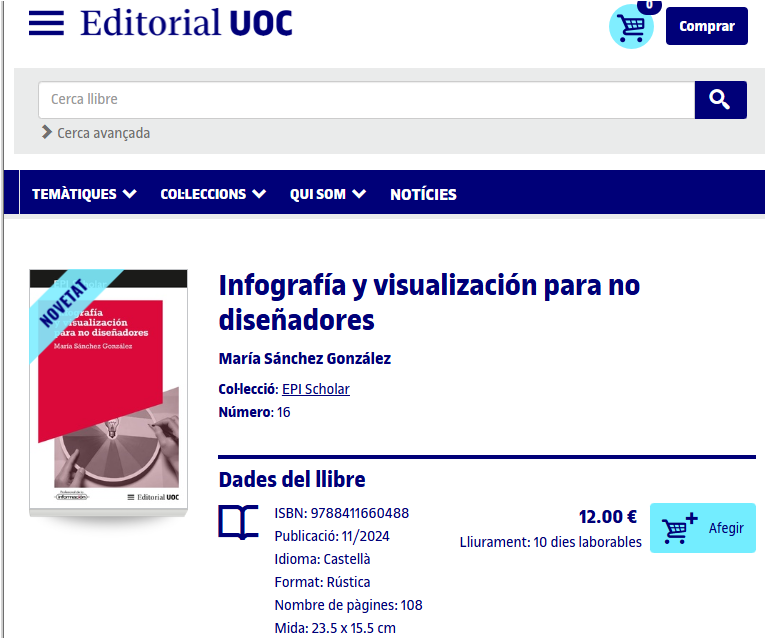The width and height of the screenshot is (766, 639).
Task: Click the magnifying glass search button
Action: [720, 100]
